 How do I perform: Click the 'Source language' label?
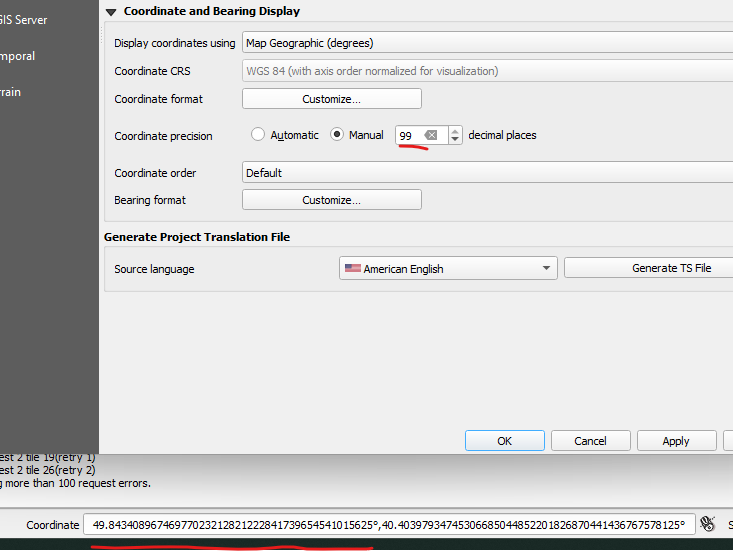click(x=154, y=269)
